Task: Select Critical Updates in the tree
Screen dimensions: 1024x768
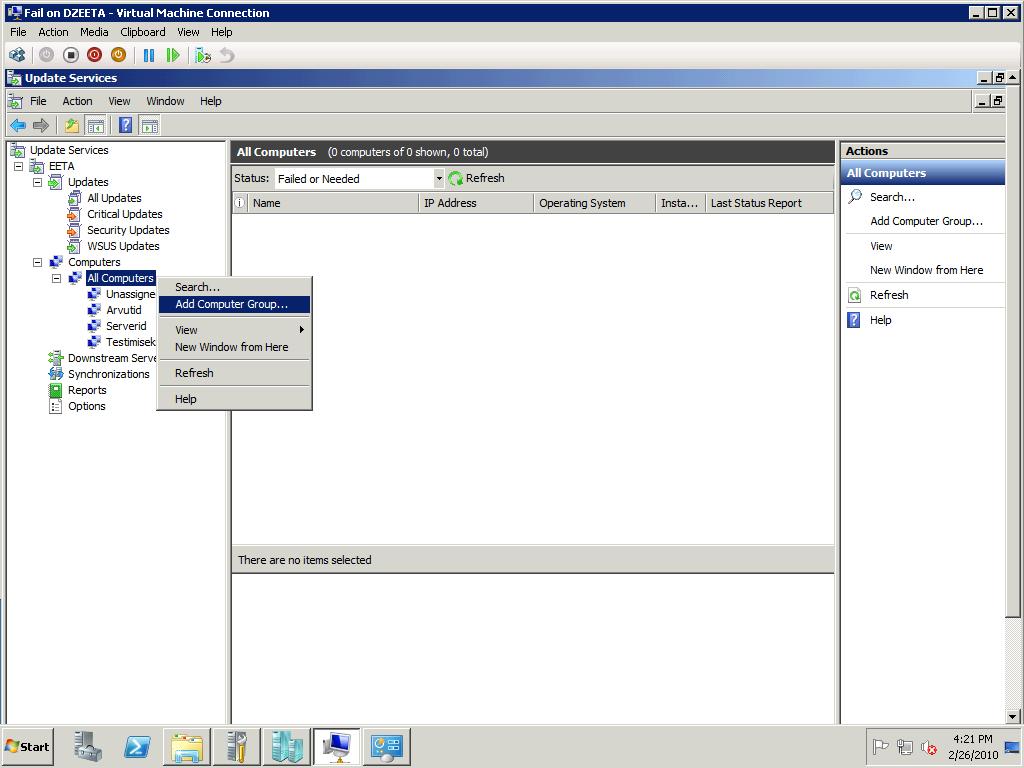Action: [x=125, y=214]
